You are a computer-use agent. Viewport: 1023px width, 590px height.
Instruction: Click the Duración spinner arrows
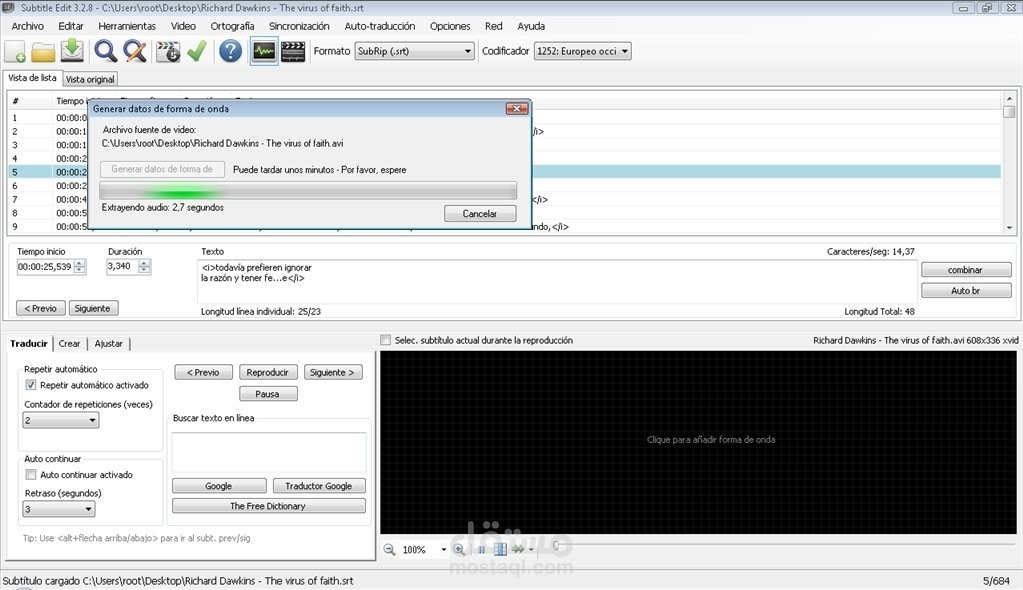pos(144,266)
